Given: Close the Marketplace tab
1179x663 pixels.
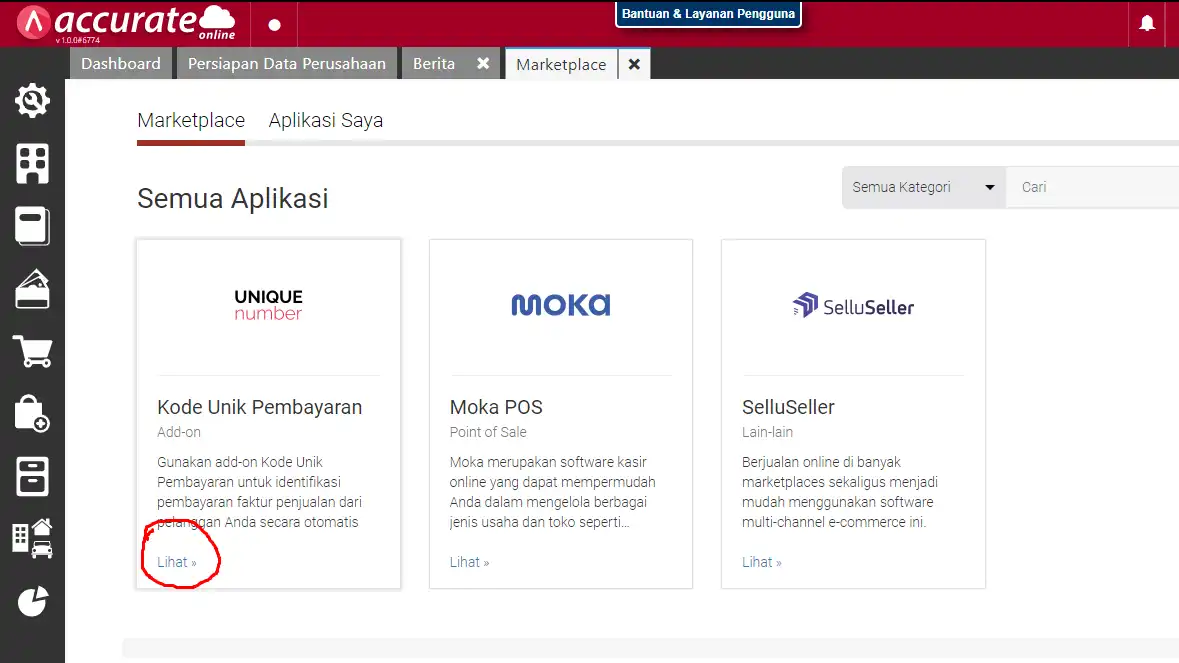Looking at the screenshot, I should pyautogui.click(x=634, y=64).
